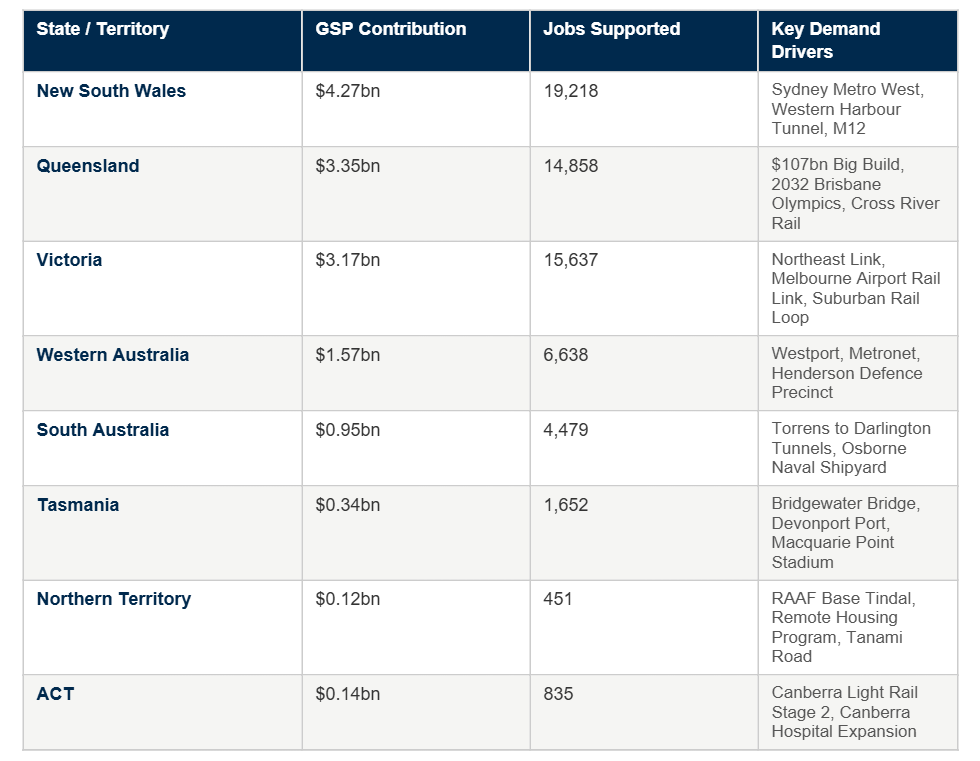The image size is (980, 761).
Task: Select the South Australia row label
Action: tap(103, 430)
